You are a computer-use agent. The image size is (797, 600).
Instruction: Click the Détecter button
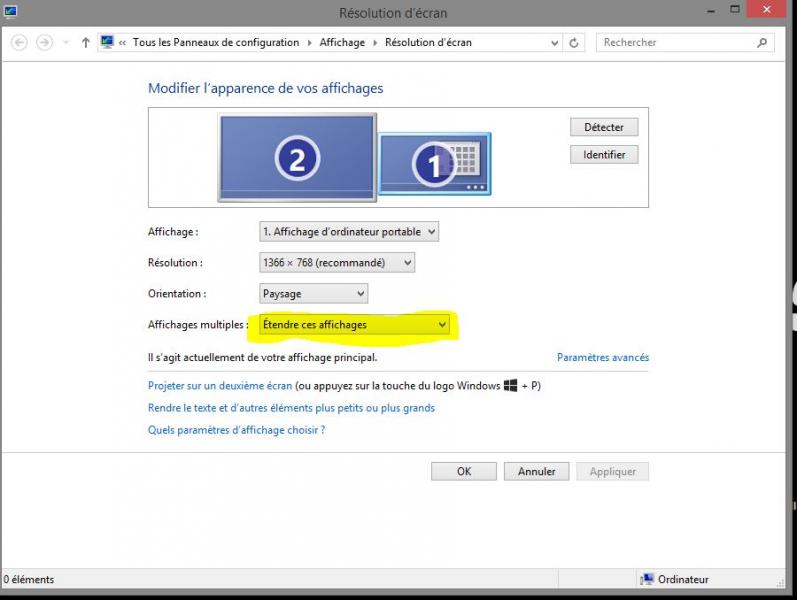click(x=604, y=127)
